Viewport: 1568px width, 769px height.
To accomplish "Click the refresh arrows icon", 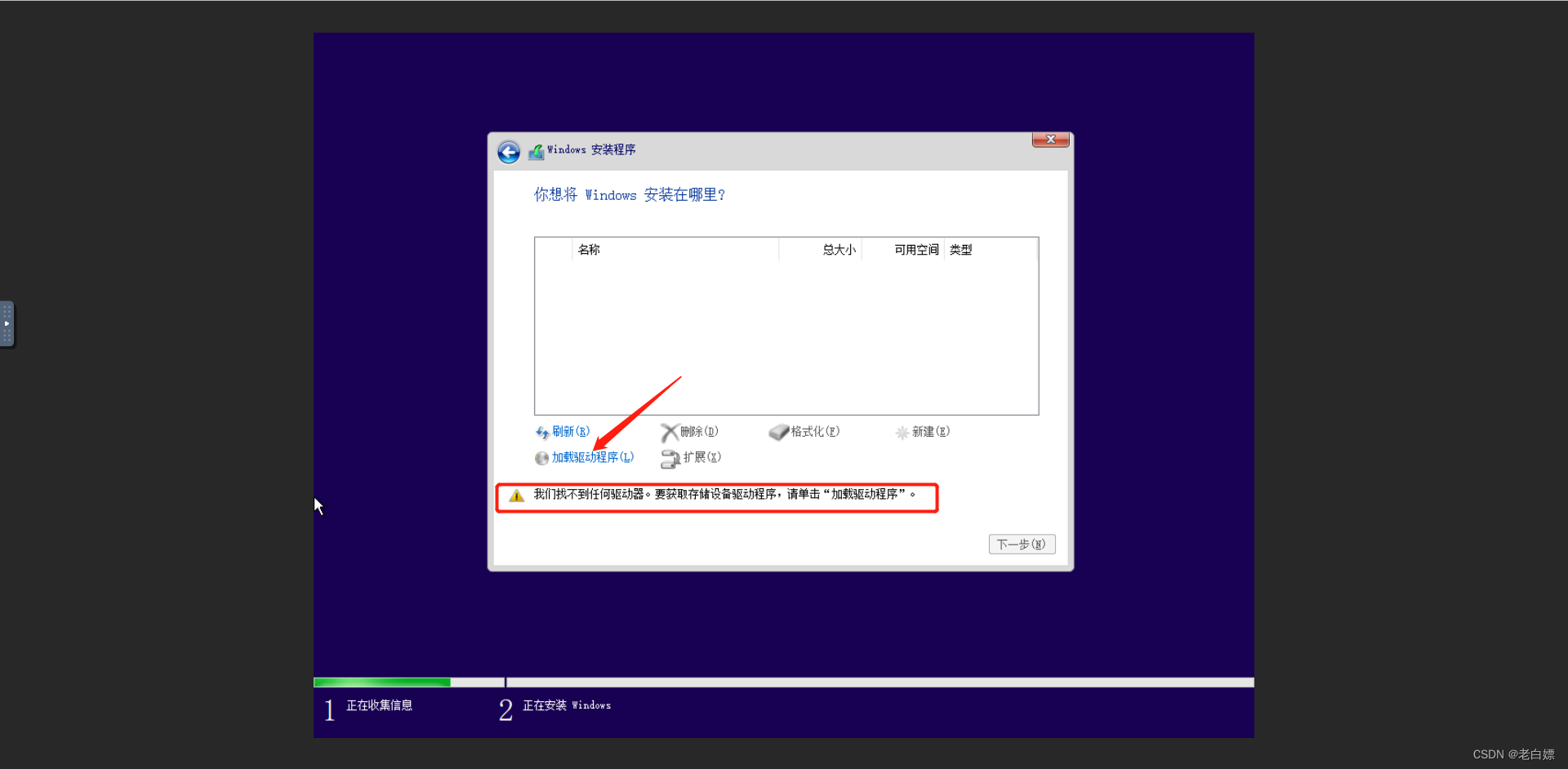I will pos(542,433).
